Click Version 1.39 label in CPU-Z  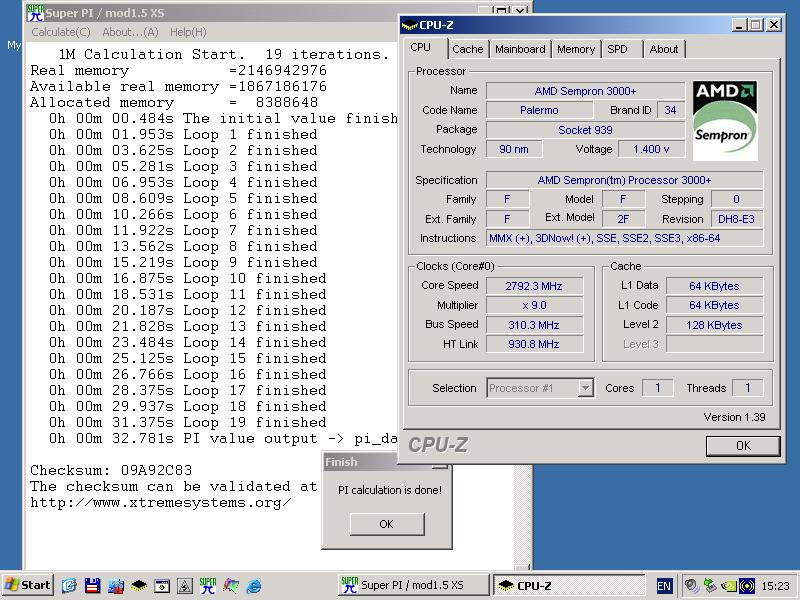click(734, 417)
